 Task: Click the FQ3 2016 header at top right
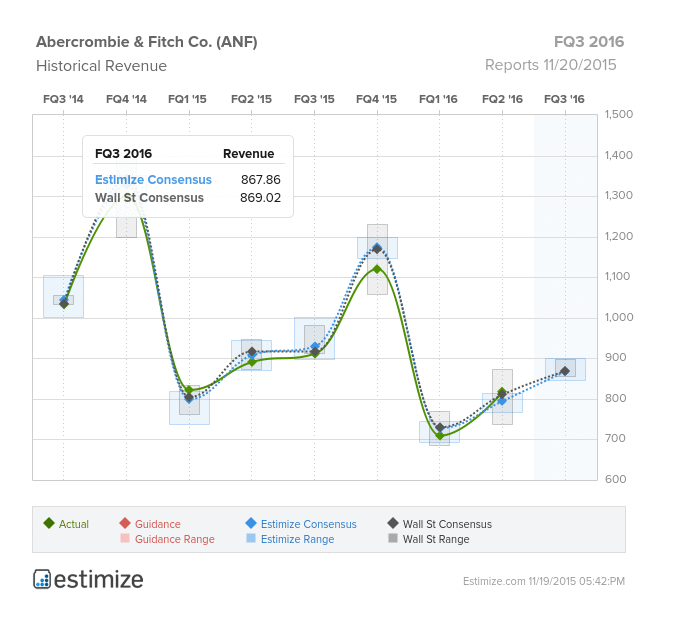(x=589, y=42)
